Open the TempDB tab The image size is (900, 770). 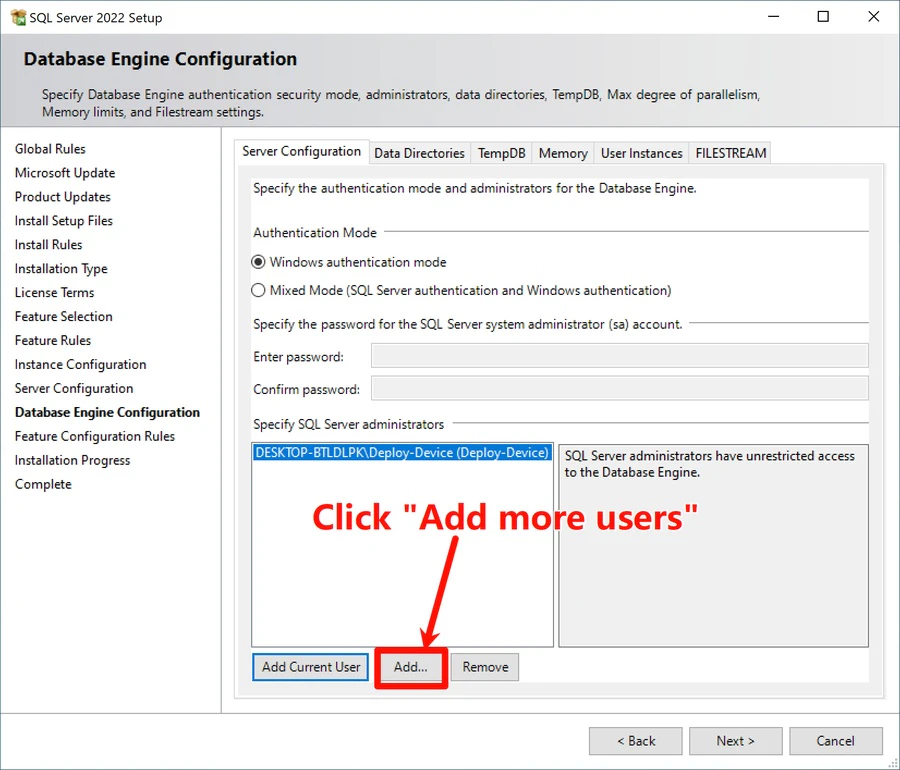pos(502,153)
